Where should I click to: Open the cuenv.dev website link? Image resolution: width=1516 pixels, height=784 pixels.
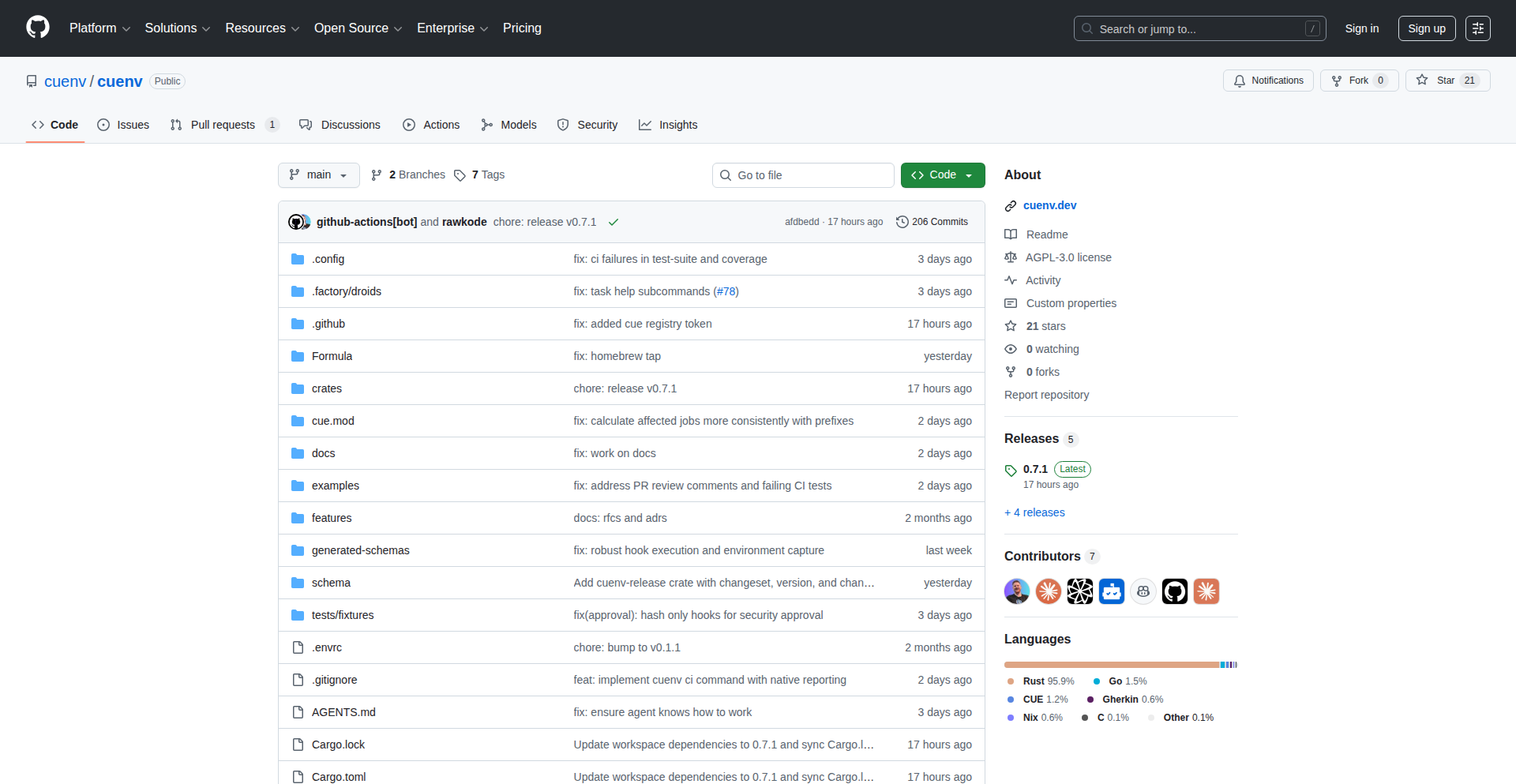pos(1049,205)
